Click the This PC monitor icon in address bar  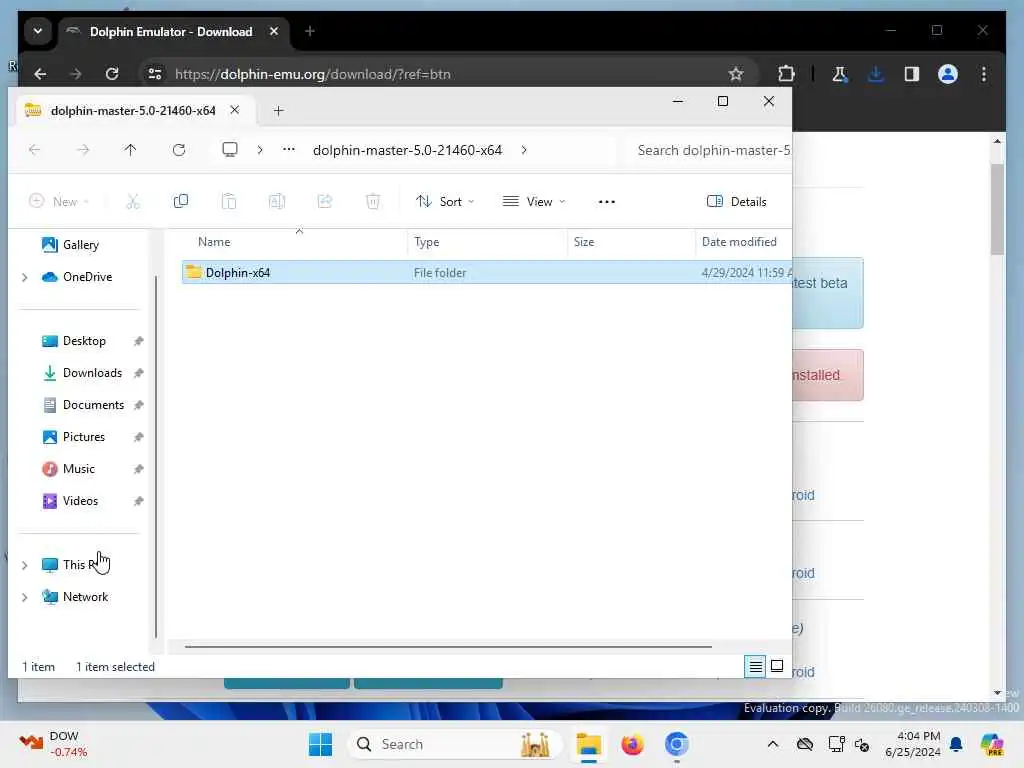[230, 150]
